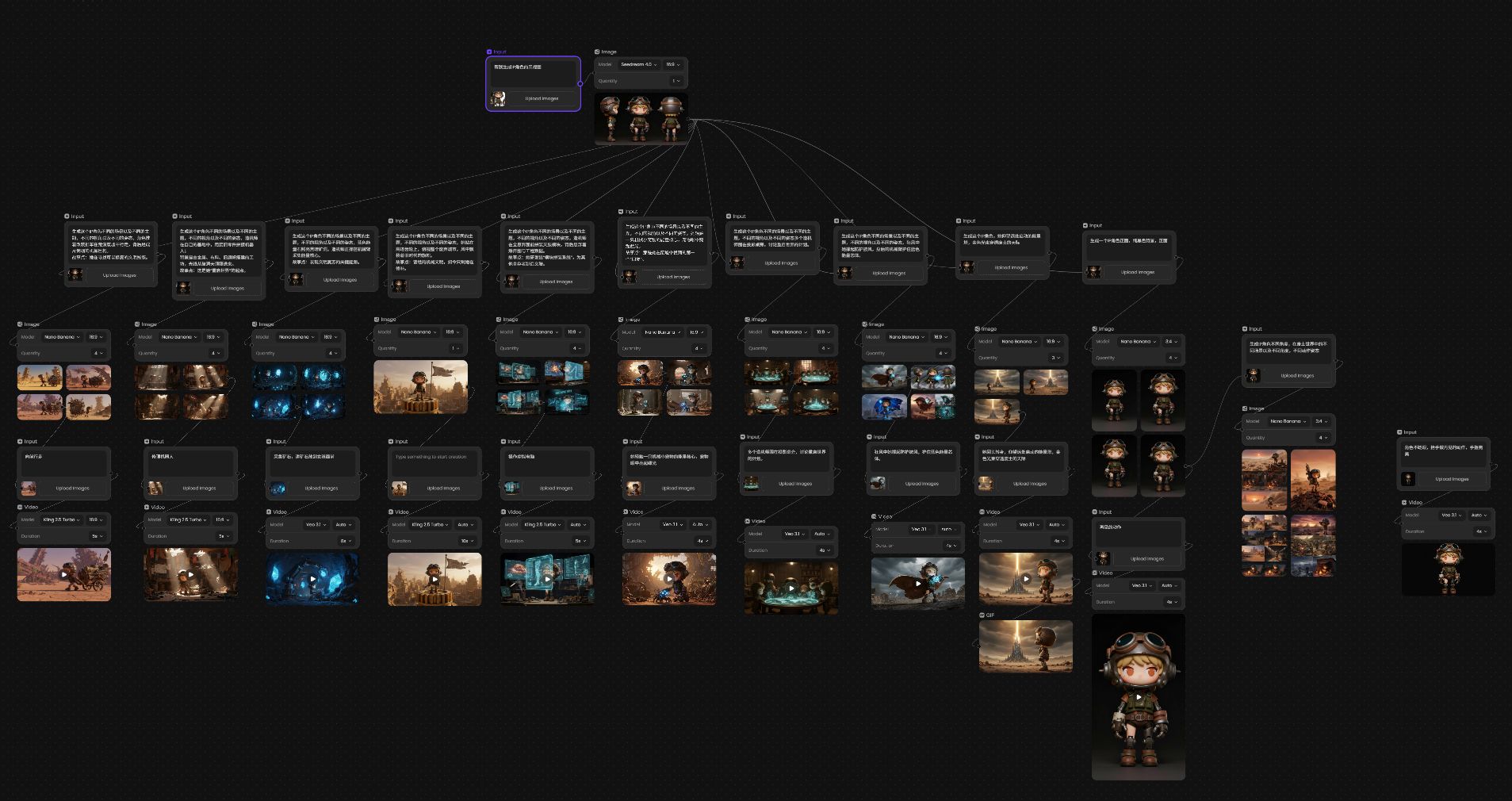Play the large vertical character video
The width and height of the screenshot is (1512, 801).
1138,697
